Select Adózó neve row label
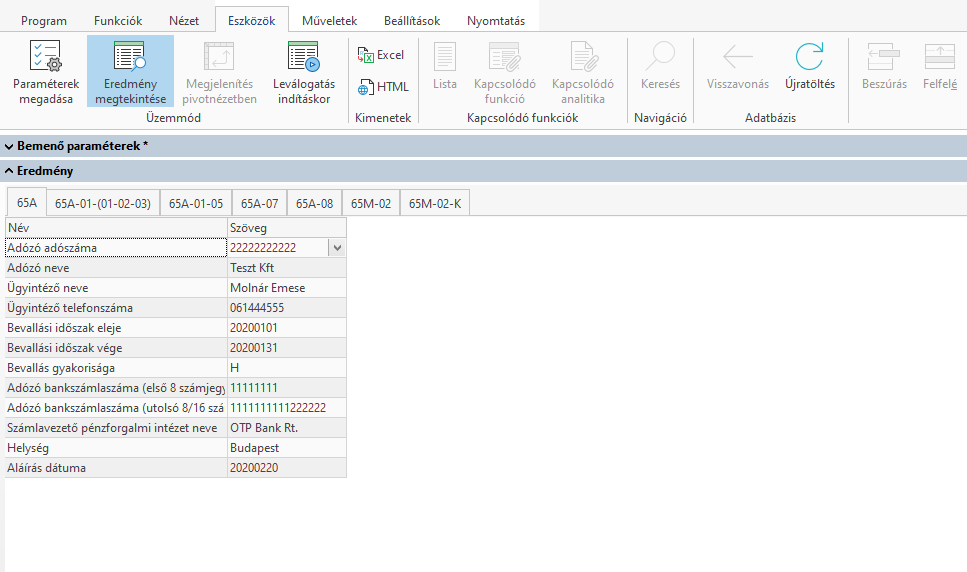Image resolution: width=967 pixels, height=572 pixels. 116,268
